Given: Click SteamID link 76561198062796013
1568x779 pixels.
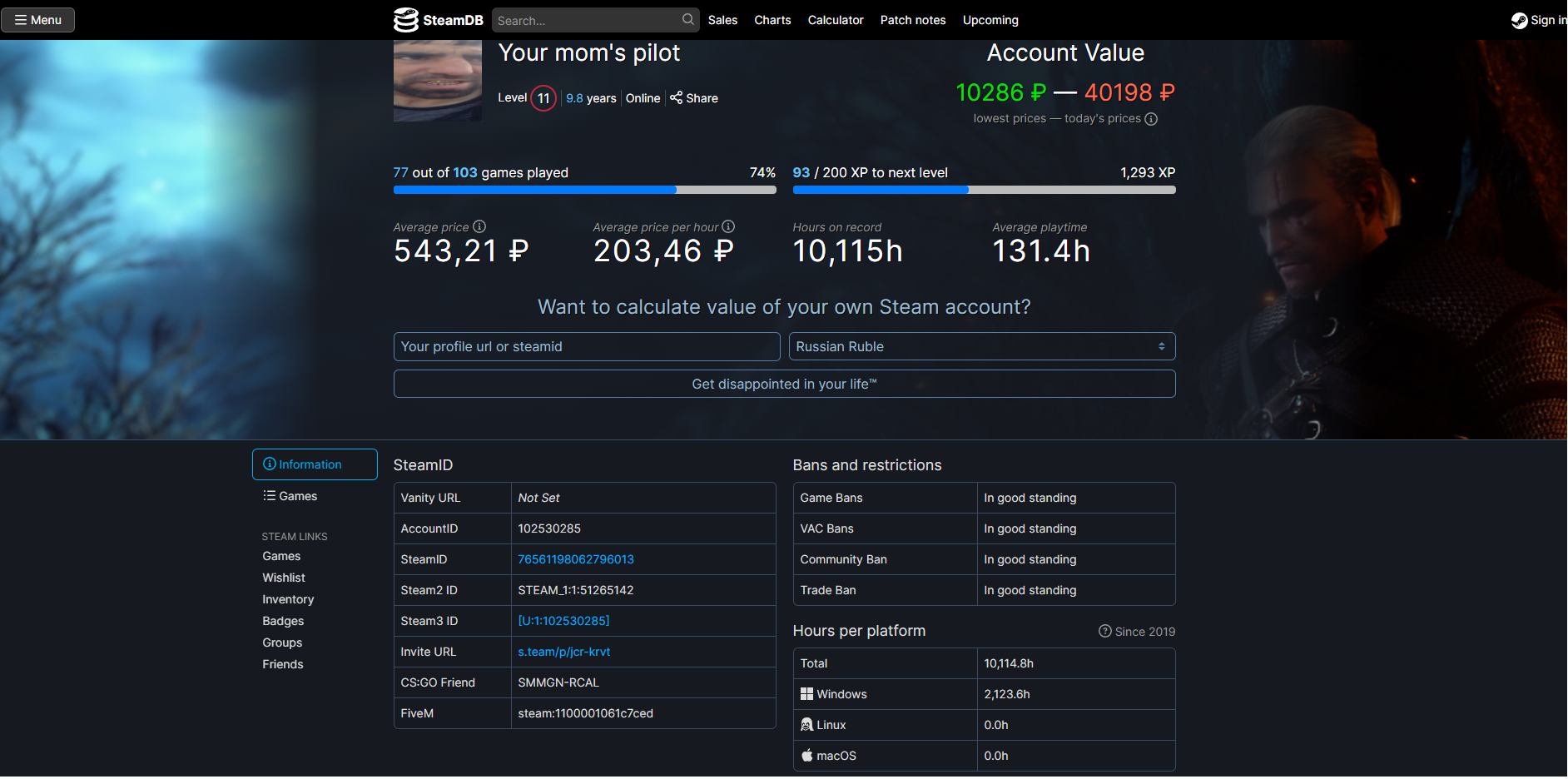Looking at the screenshot, I should point(576,559).
